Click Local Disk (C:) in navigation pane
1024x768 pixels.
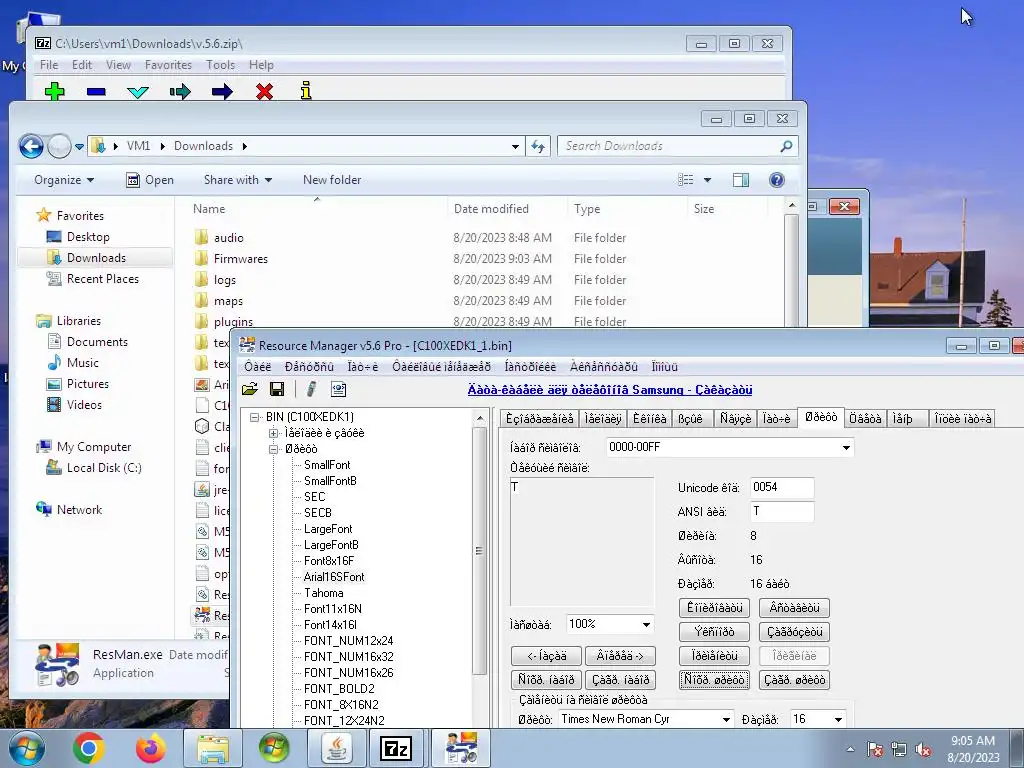click(104, 468)
